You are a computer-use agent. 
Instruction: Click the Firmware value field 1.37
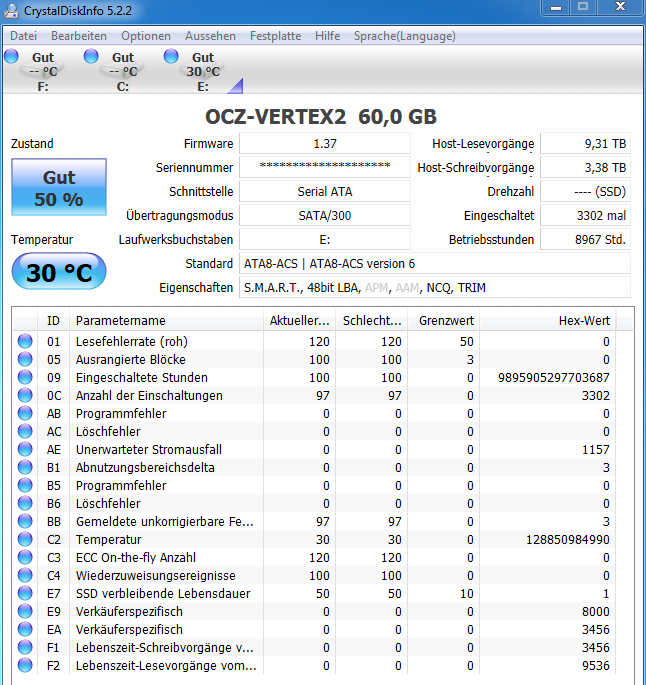325,144
